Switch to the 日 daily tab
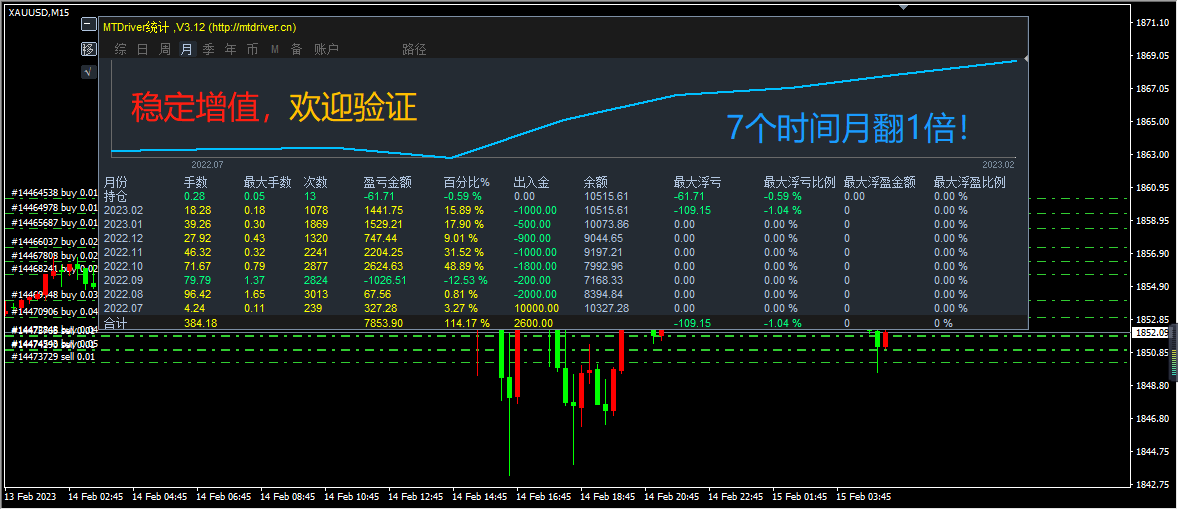Viewport: 1178px width, 510px height. coord(143,50)
